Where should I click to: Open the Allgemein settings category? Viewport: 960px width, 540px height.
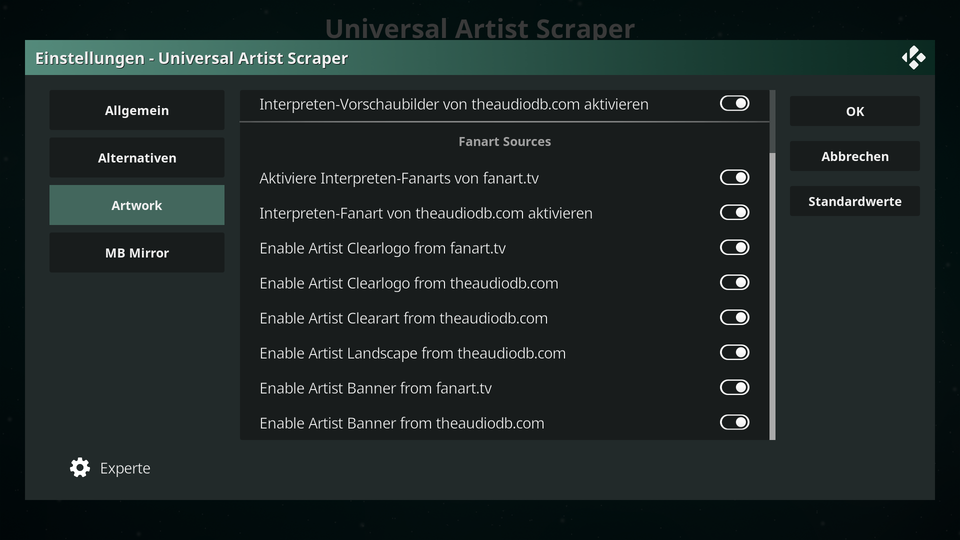(137, 110)
